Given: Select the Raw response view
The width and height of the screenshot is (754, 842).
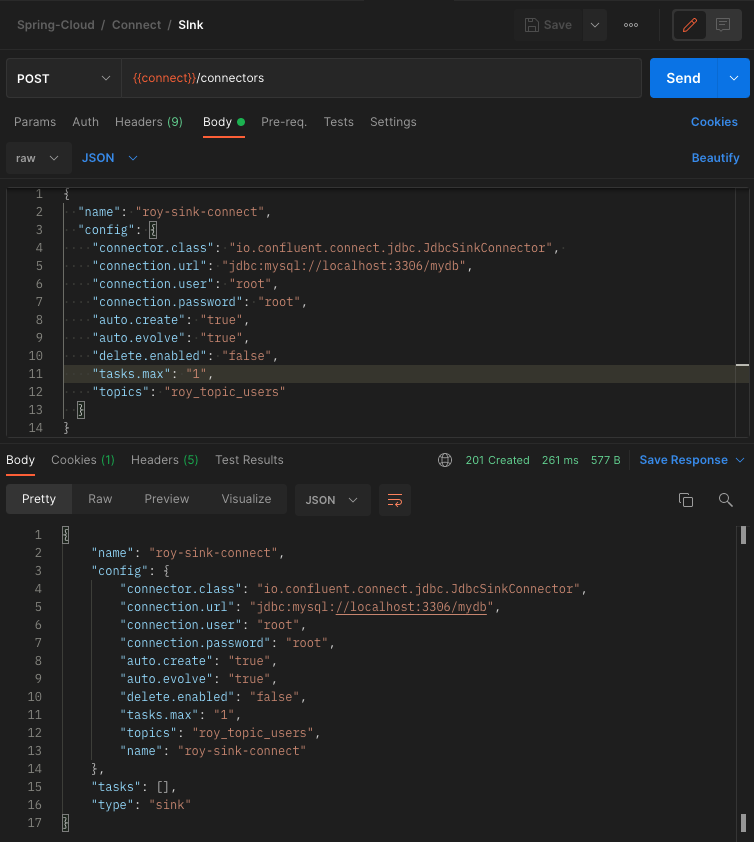Looking at the screenshot, I should tap(100, 499).
